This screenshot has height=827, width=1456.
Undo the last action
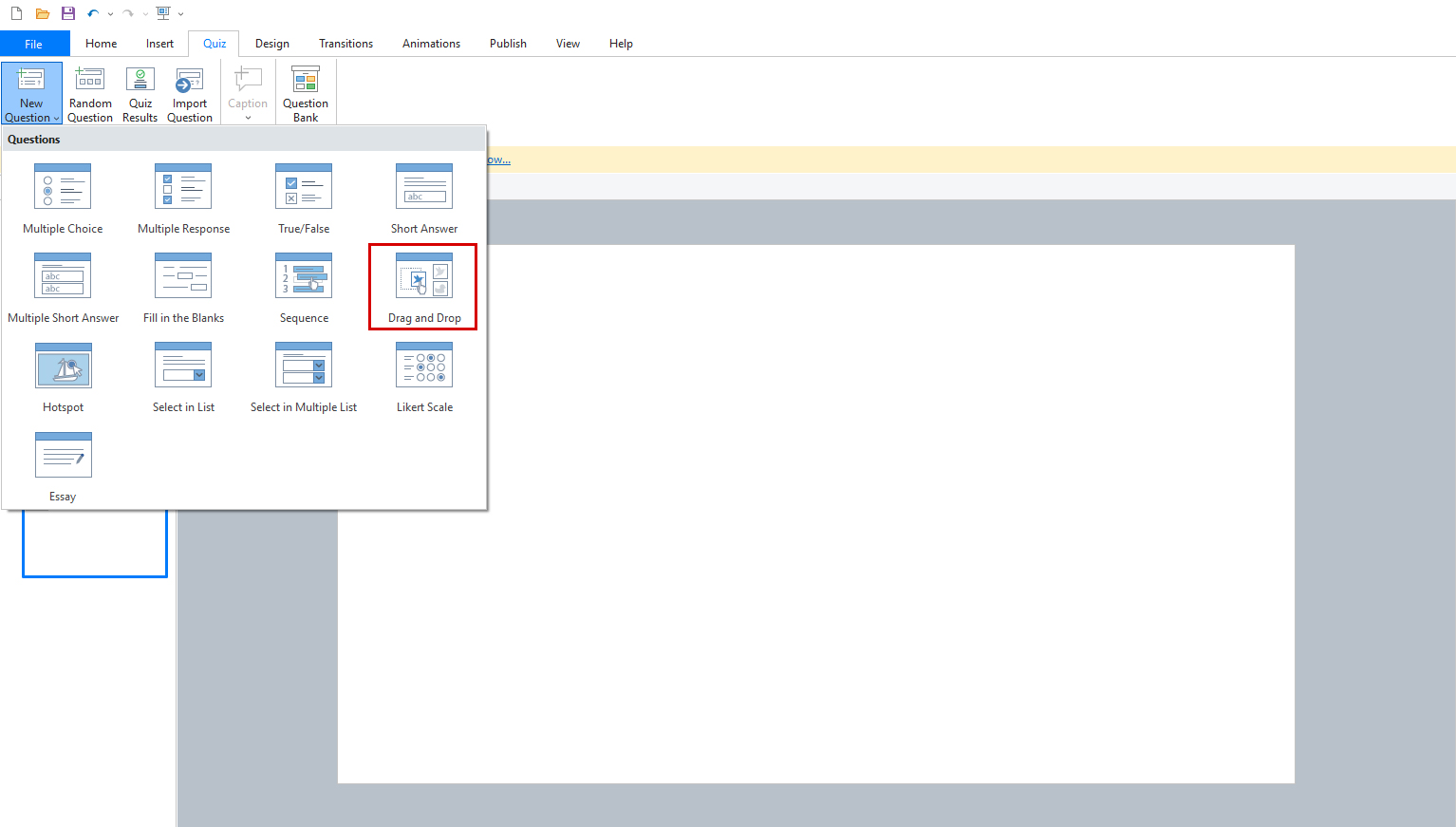click(93, 13)
